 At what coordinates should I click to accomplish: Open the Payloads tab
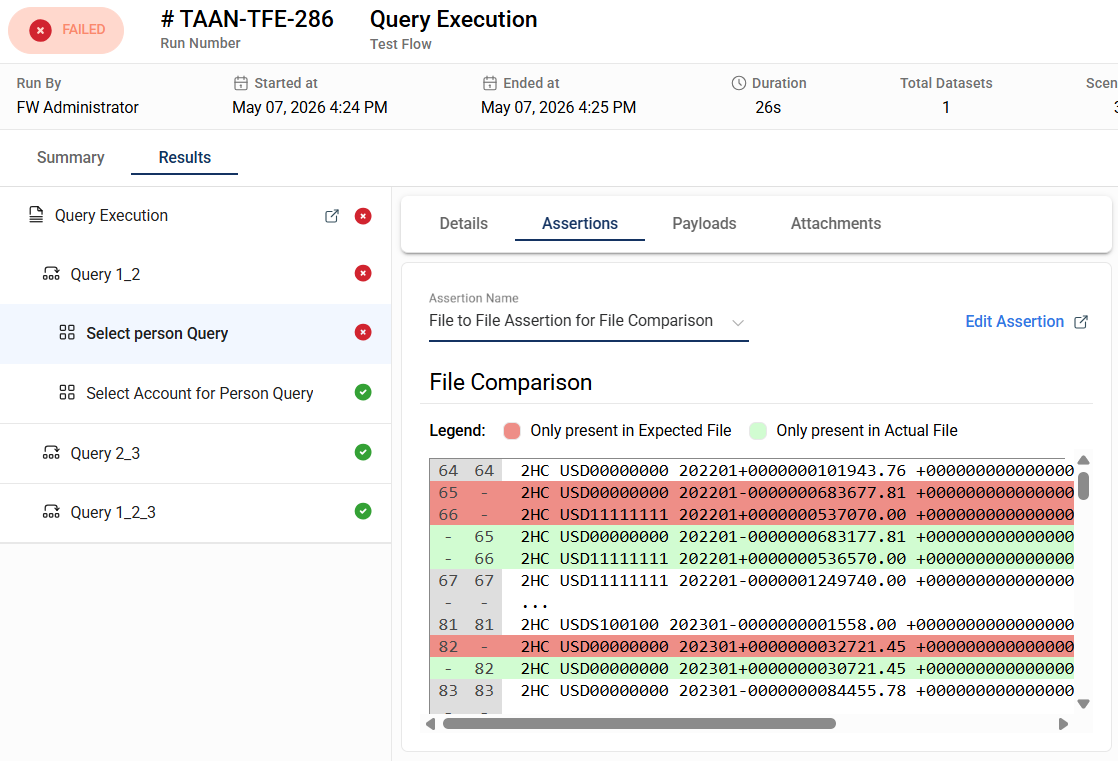(x=704, y=223)
